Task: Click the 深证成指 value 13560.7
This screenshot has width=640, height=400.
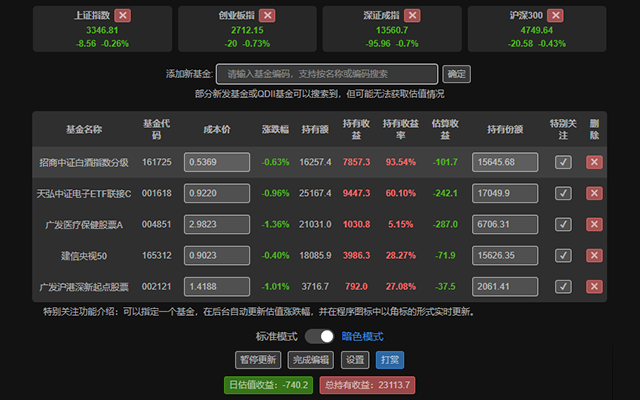Action: (x=392, y=30)
